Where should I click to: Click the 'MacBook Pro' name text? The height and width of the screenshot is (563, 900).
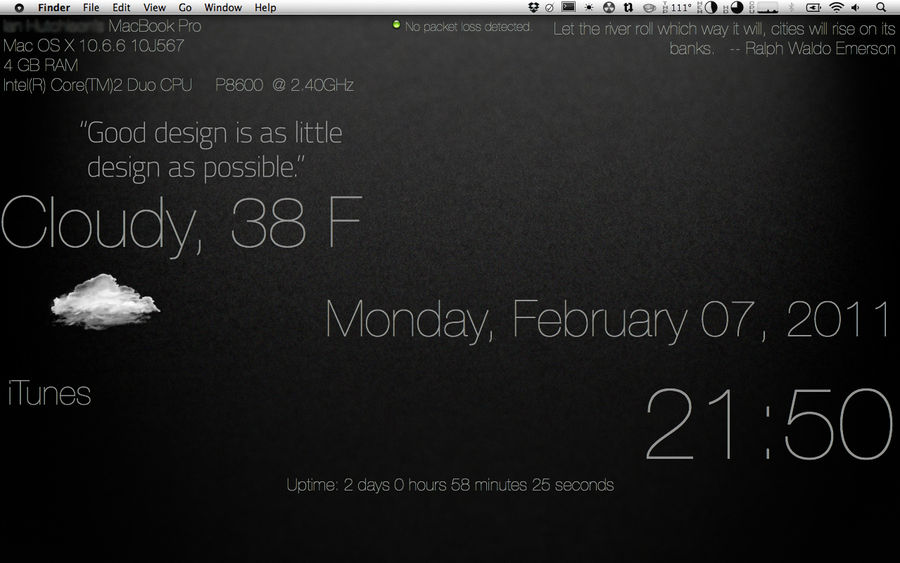click(x=155, y=26)
